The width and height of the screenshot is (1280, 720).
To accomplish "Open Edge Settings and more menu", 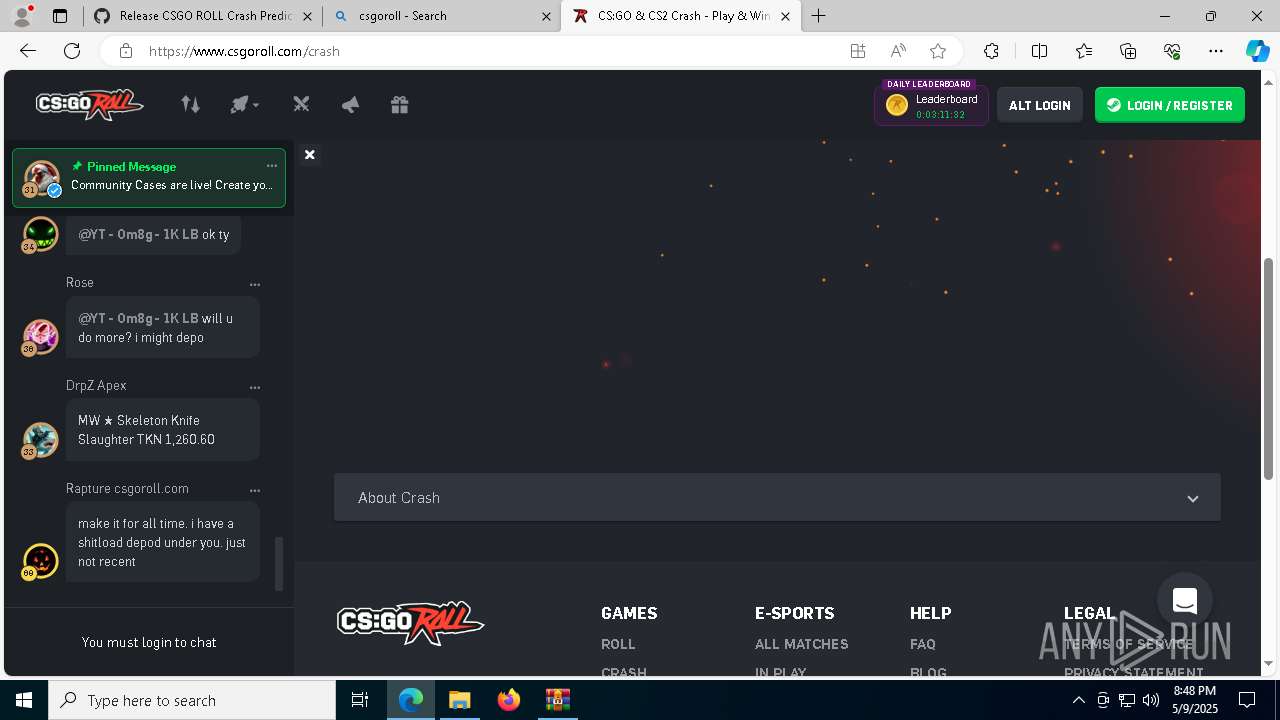I will [x=1216, y=51].
